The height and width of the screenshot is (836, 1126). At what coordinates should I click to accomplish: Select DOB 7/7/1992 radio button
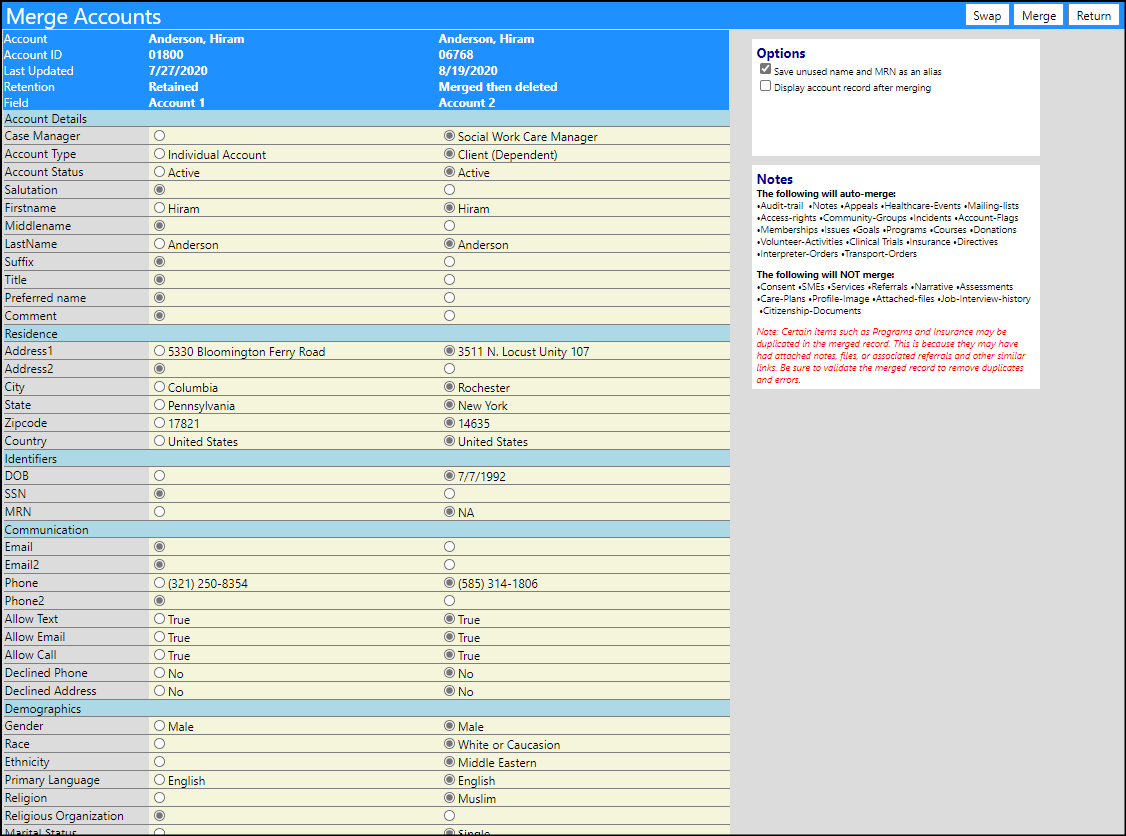pyautogui.click(x=450, y=475)
